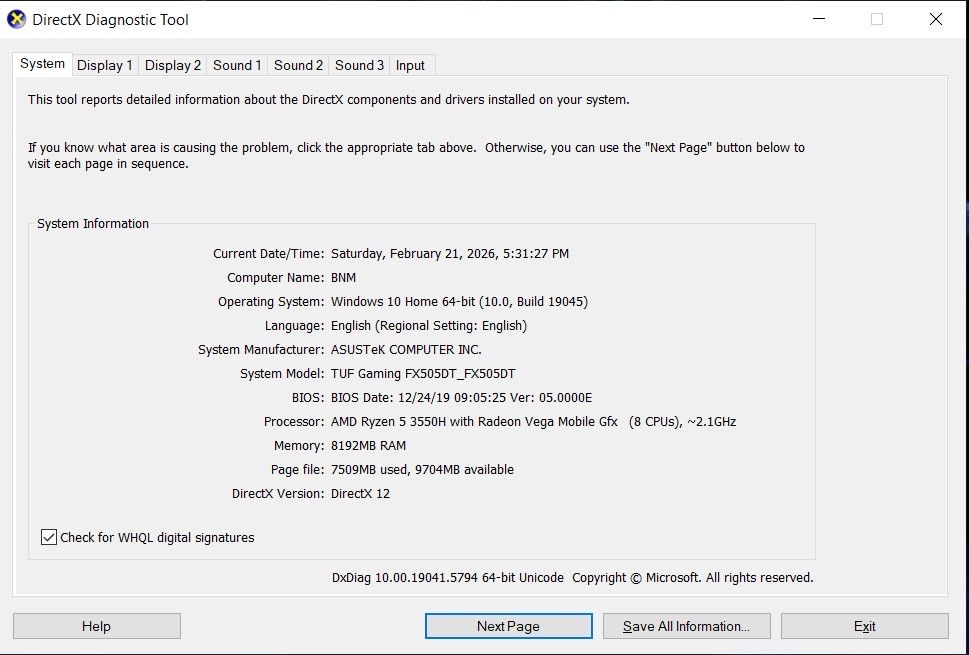Click system model 'TUF Gaming FX505DT_FX505DT'
969x655 pixels.
point(423,374)
